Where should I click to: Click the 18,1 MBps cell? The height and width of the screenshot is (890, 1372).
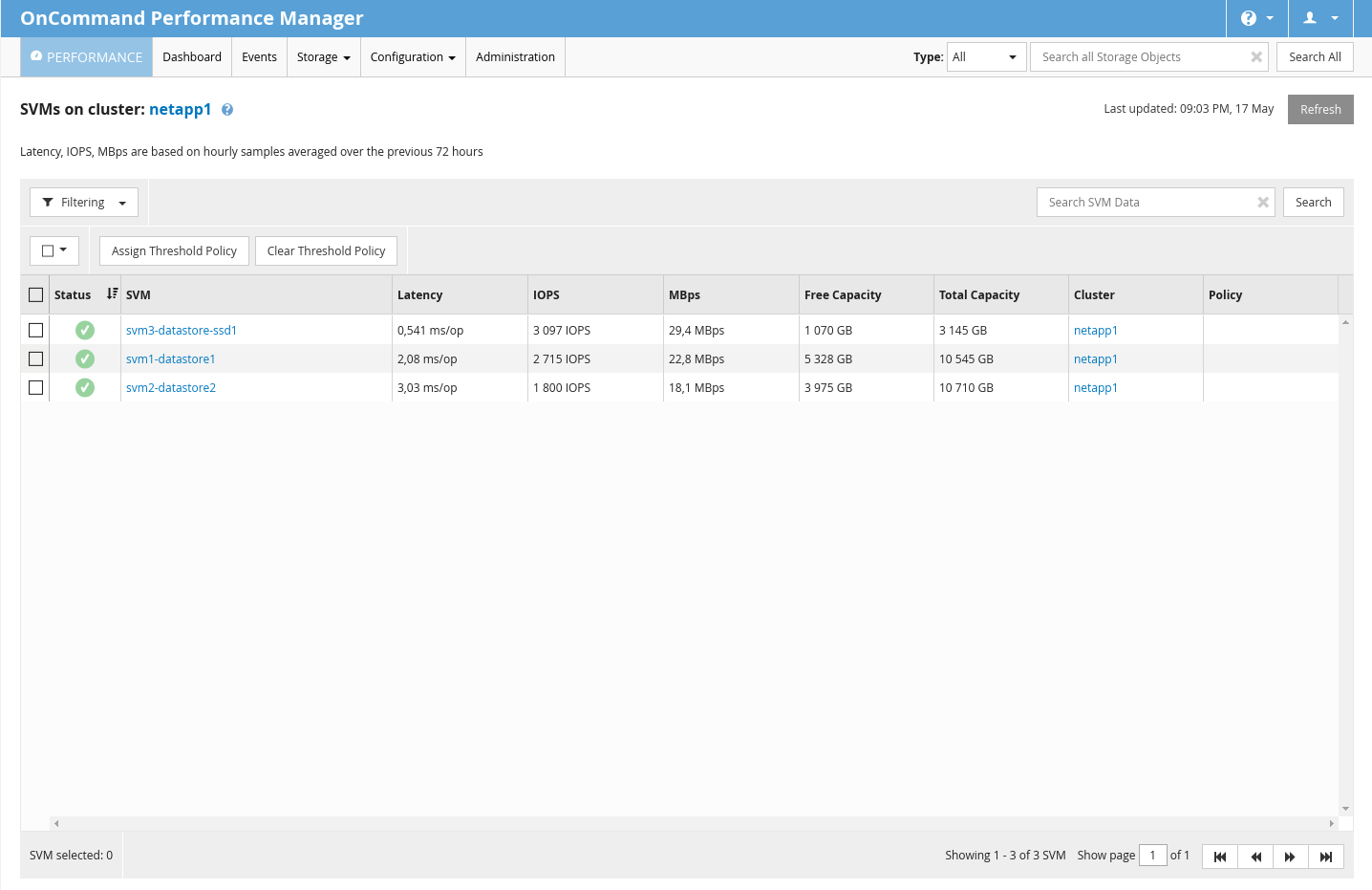click(731, 387)
